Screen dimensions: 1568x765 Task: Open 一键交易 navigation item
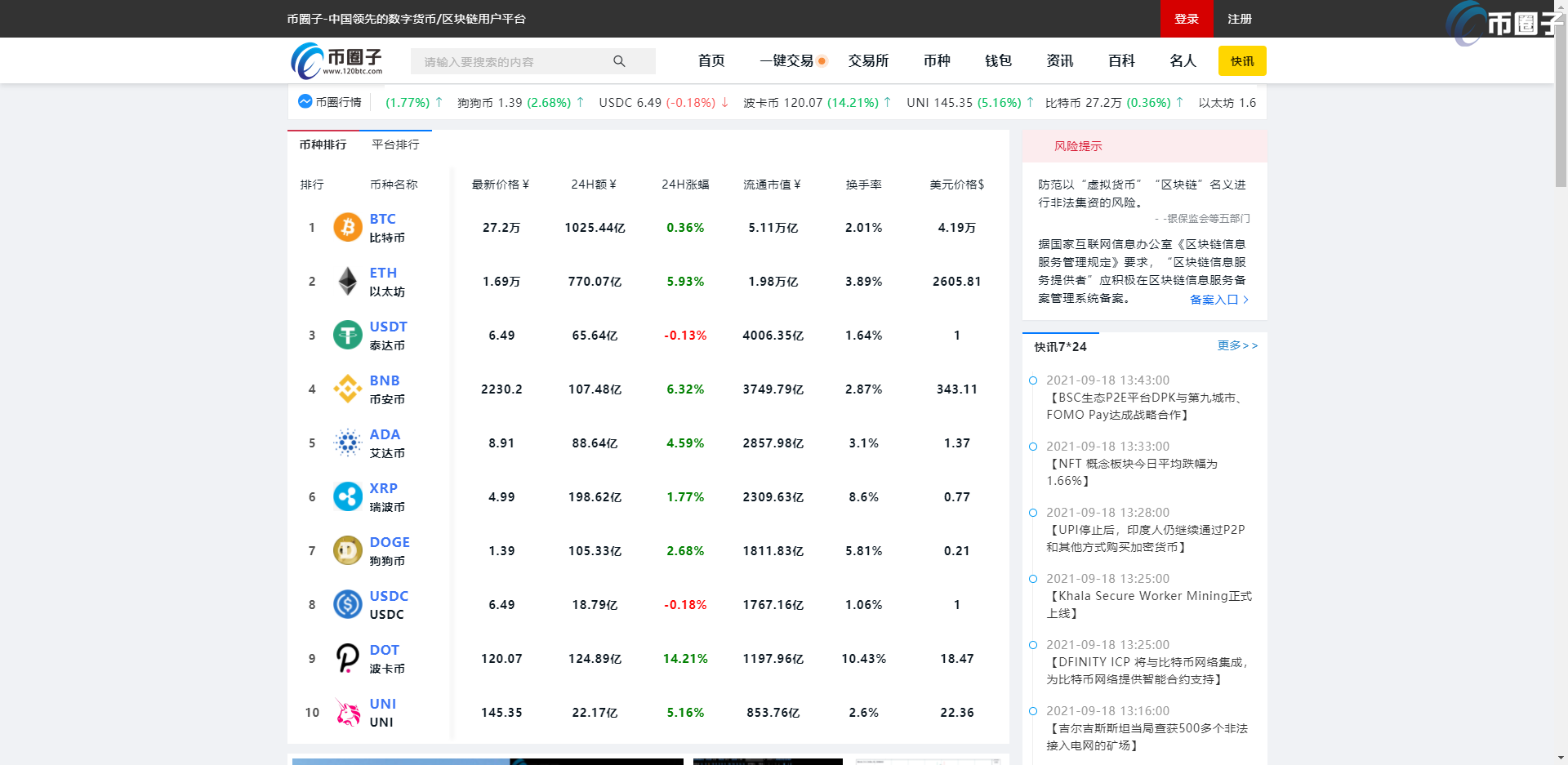click(786, 61)
